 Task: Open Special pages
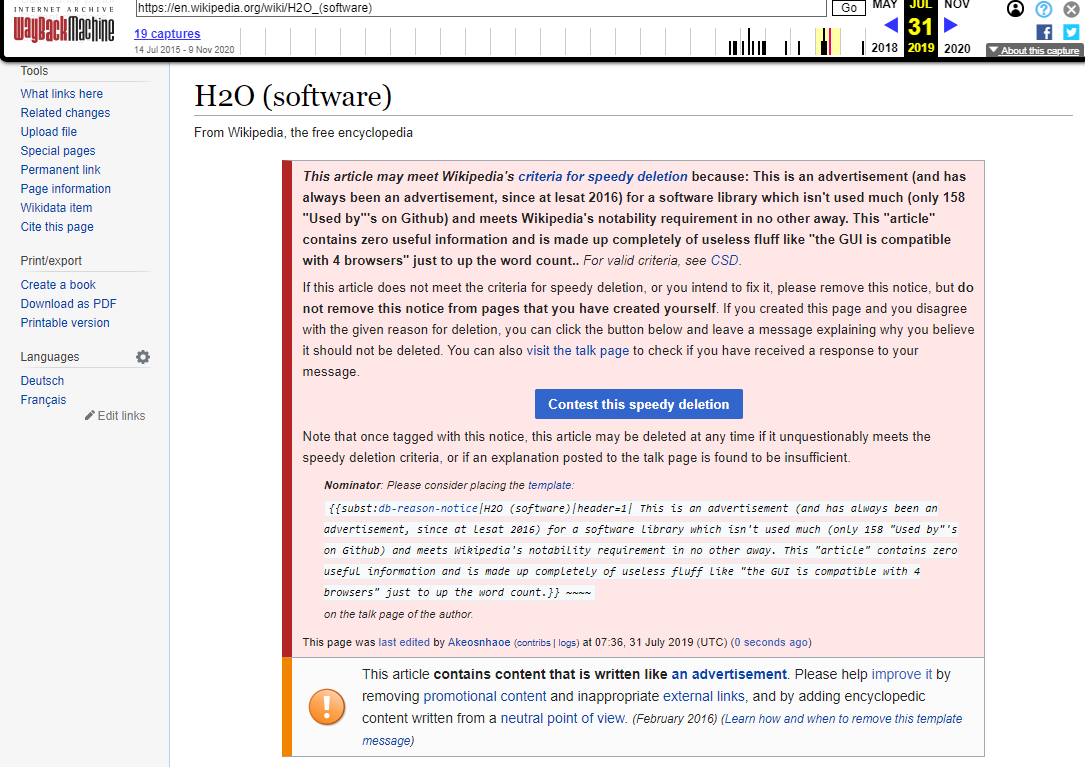pos(58,151)
